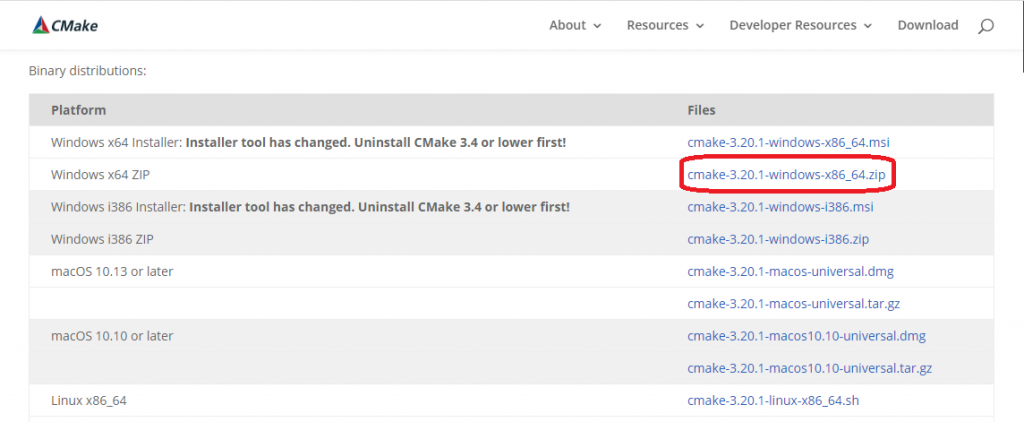Open the Download menu item

[927, 25]
